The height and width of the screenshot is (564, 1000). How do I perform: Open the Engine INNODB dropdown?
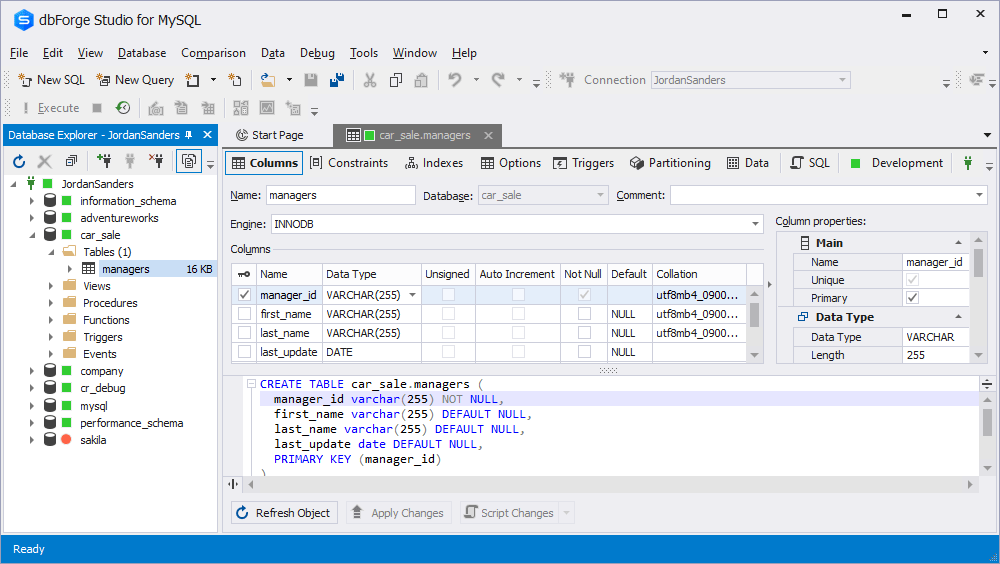click(x=755, y=224)
